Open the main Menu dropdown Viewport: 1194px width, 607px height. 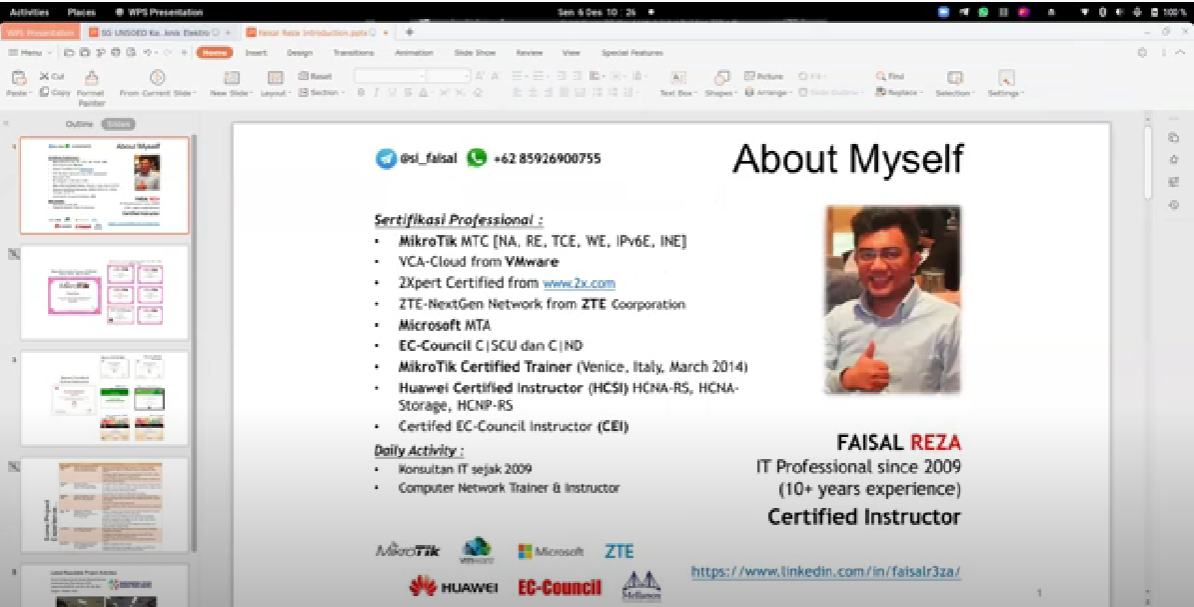[x=29, y=53]
